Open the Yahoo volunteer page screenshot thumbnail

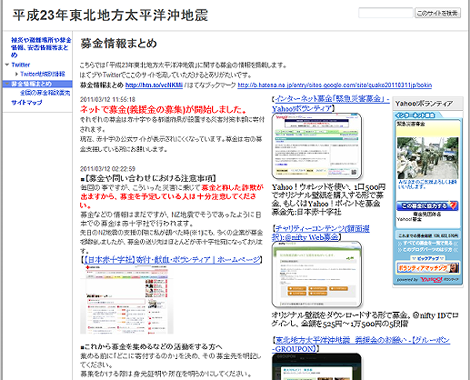[317, 146]
